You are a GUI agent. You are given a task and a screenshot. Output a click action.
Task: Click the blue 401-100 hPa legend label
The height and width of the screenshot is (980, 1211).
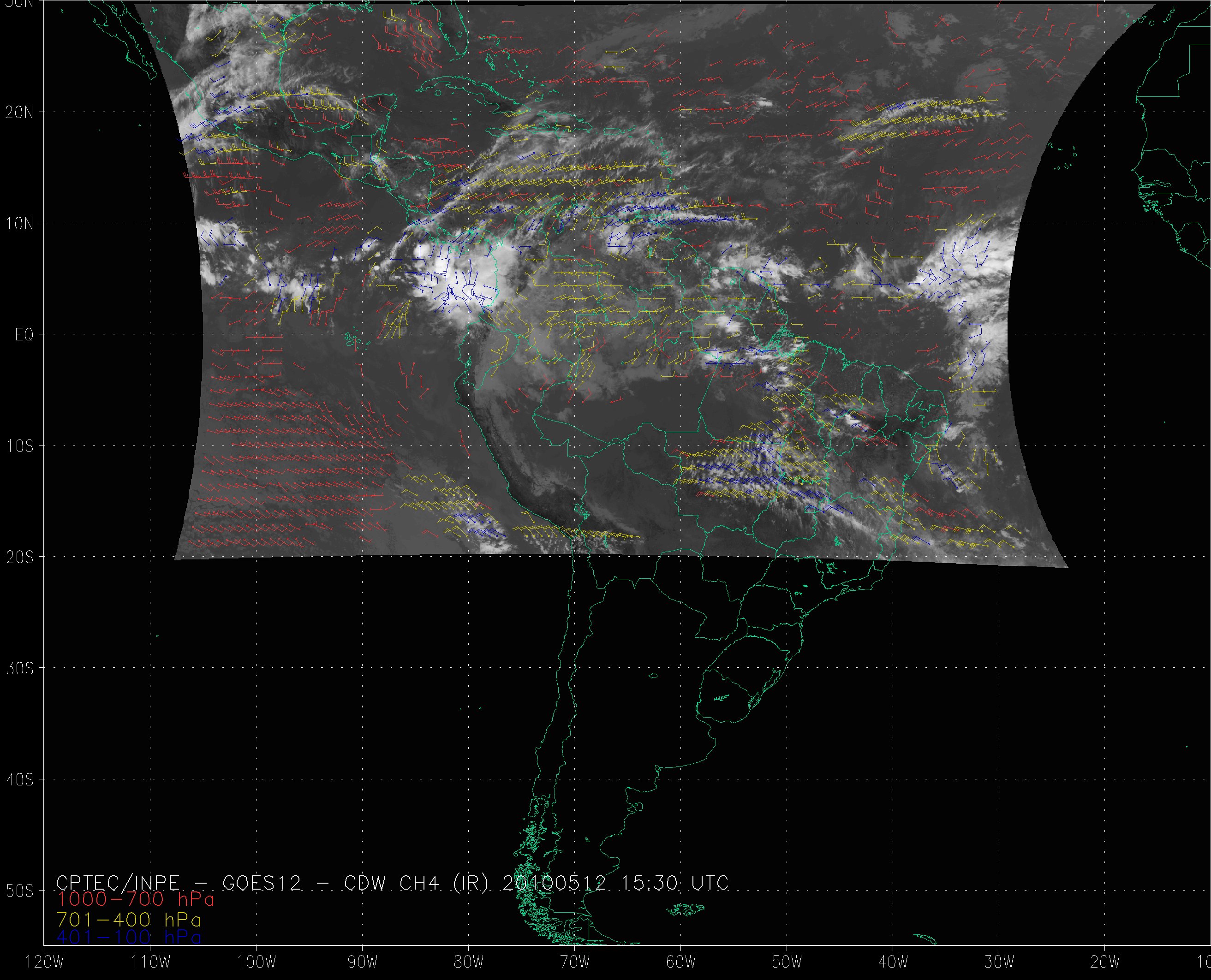pos(129,938)
